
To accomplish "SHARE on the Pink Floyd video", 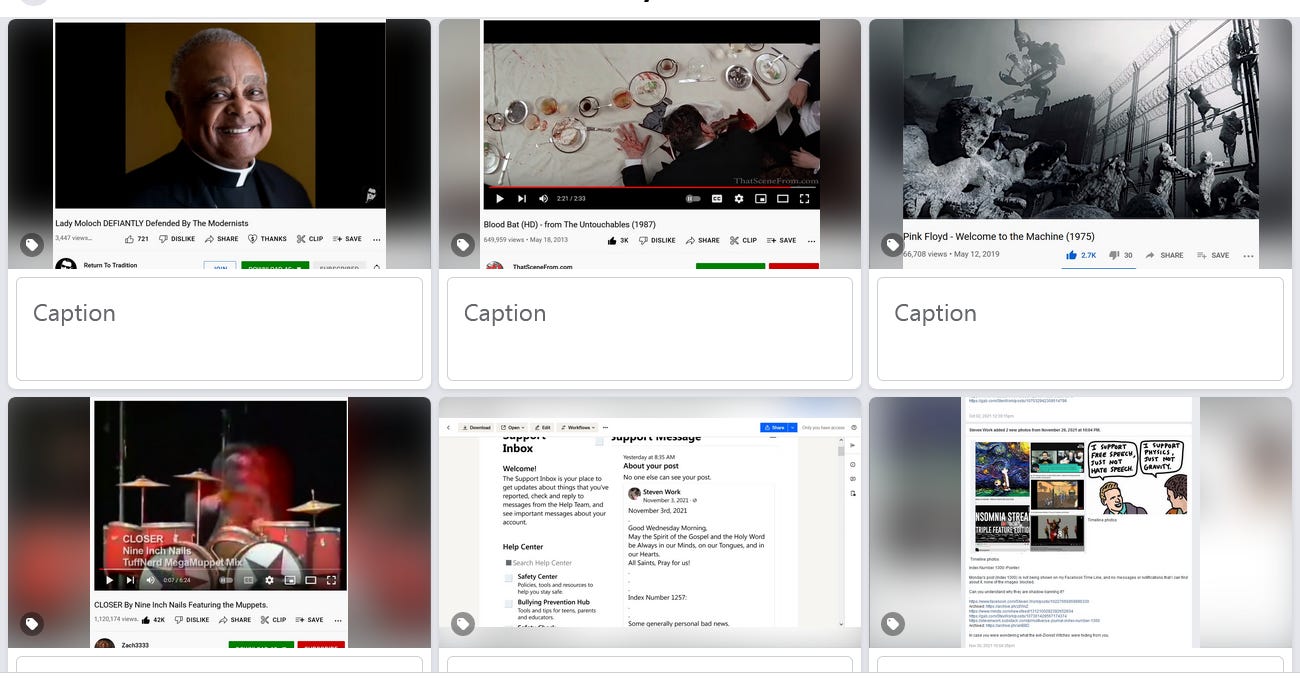I will [x=1165, y=255].
